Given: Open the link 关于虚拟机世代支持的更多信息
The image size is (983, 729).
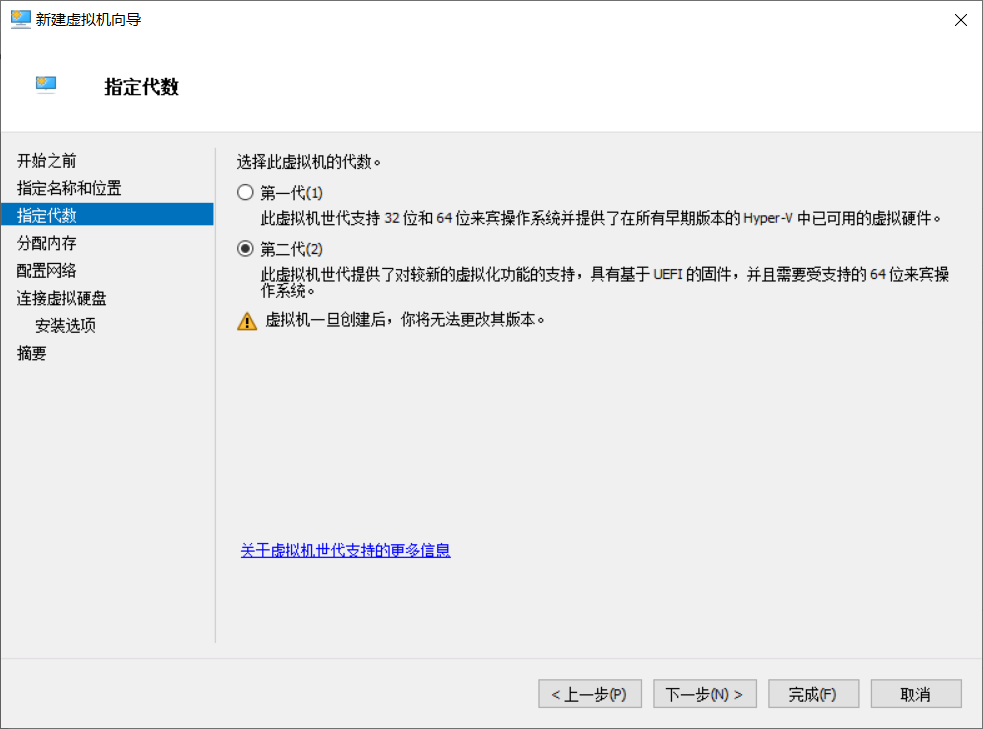Looking at the screenshot, I should pyautogui.click(x=345, y=551).
